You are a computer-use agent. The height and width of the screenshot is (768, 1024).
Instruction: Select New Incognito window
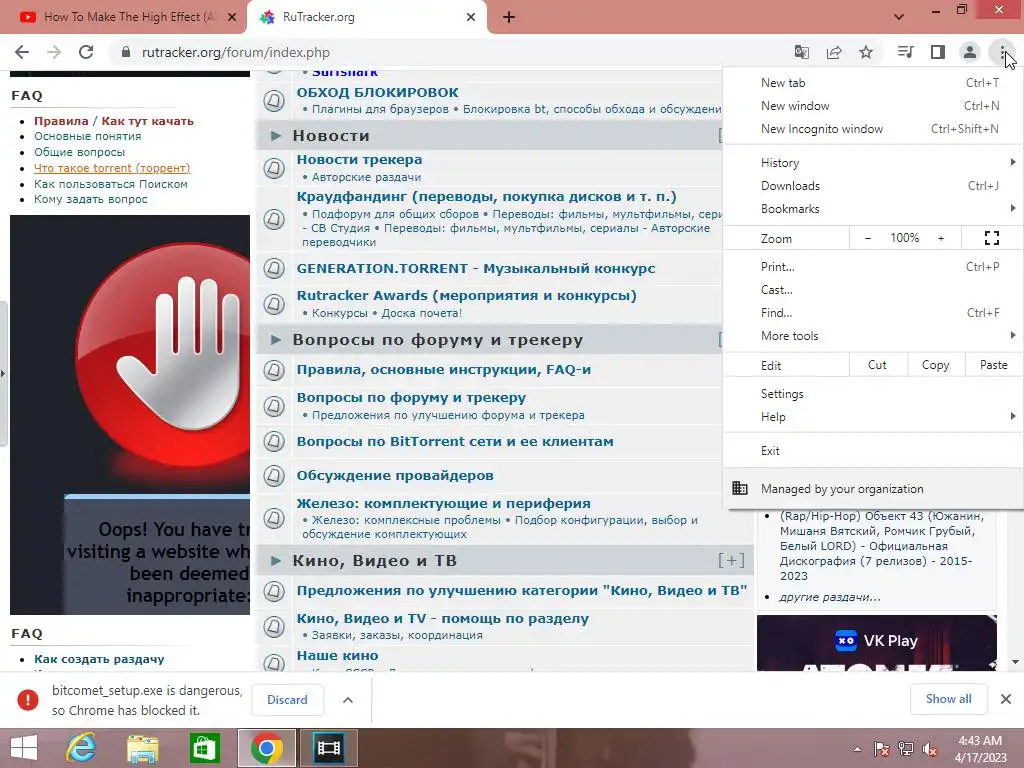(x=873, y=129)
